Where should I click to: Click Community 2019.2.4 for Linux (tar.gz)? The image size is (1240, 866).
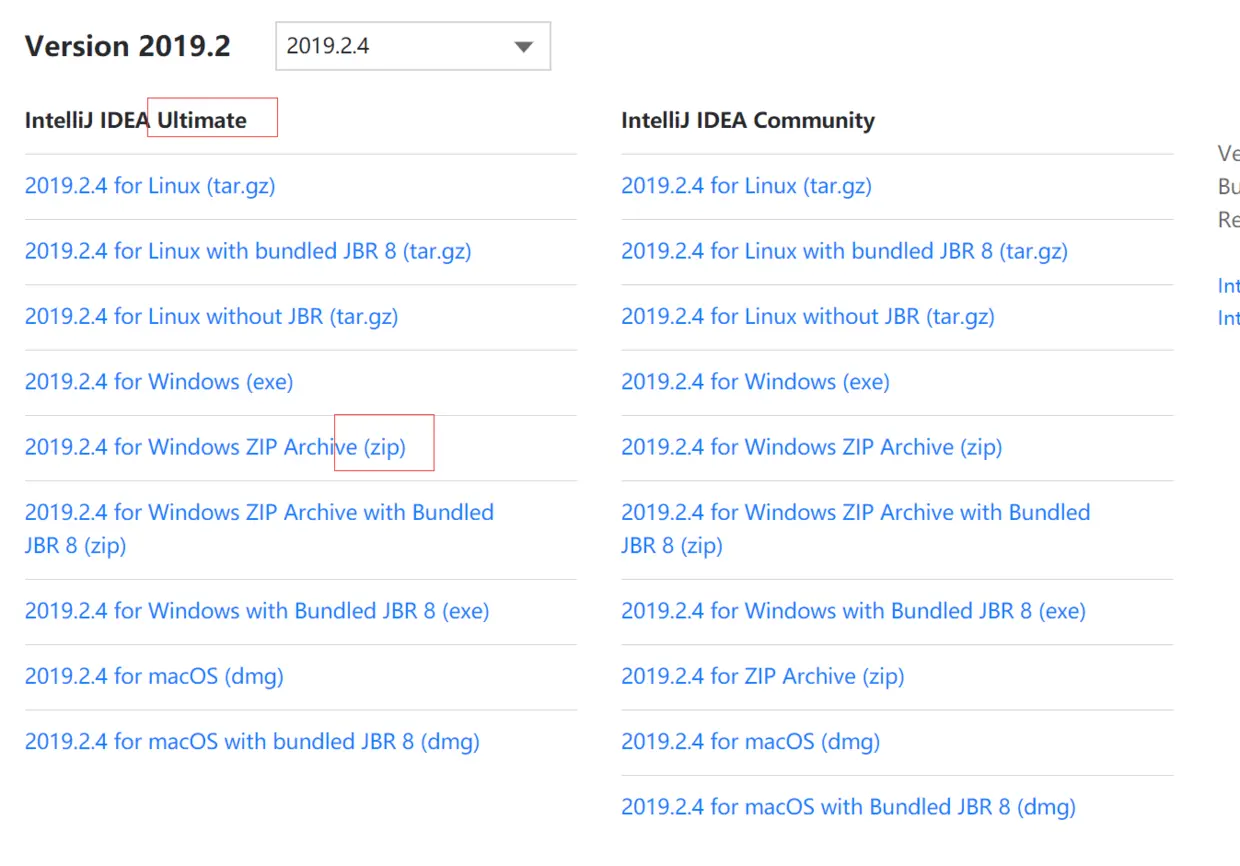[x=746, y=186]
